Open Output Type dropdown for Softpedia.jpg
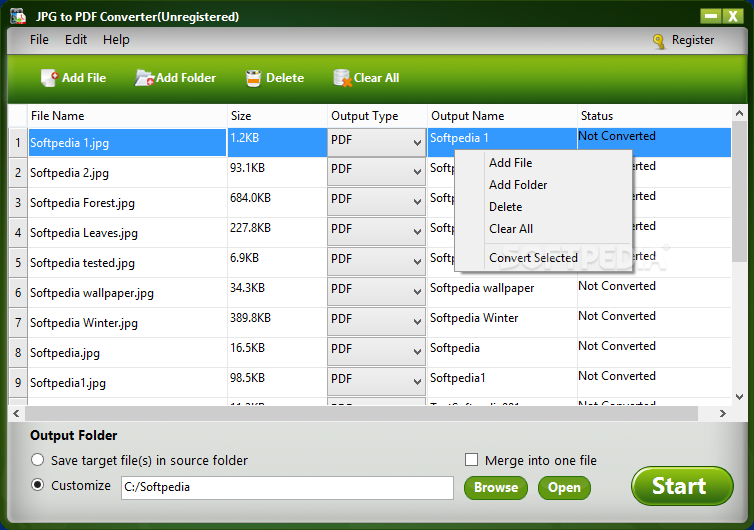The height and width of the screenshot is (530, 754). click(x=376, y=352)
